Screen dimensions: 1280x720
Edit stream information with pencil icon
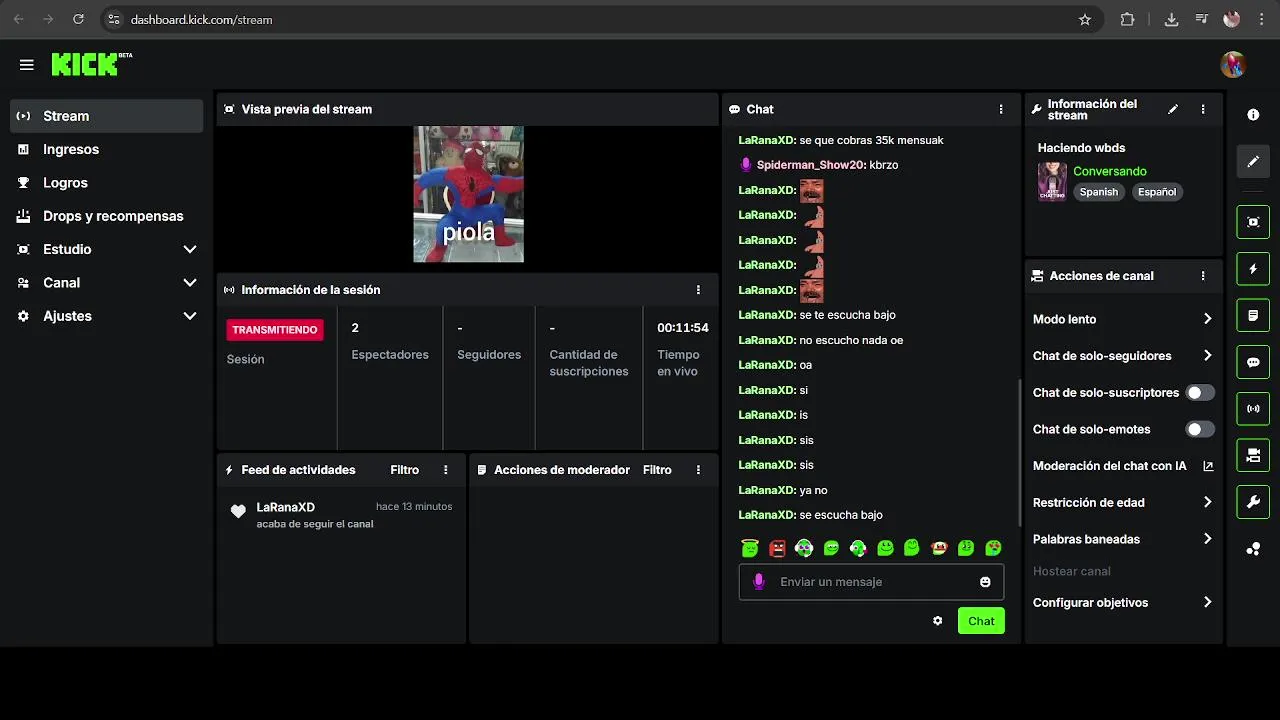(1173, 109)
